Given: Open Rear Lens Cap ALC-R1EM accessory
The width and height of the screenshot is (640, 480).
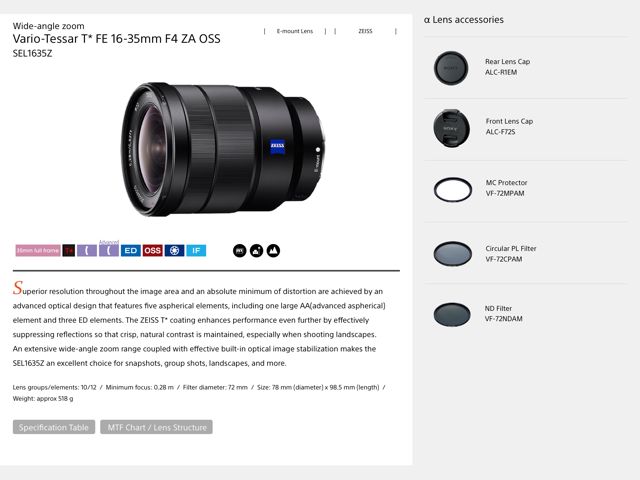Looking at the screenshot, I should 507,67.
